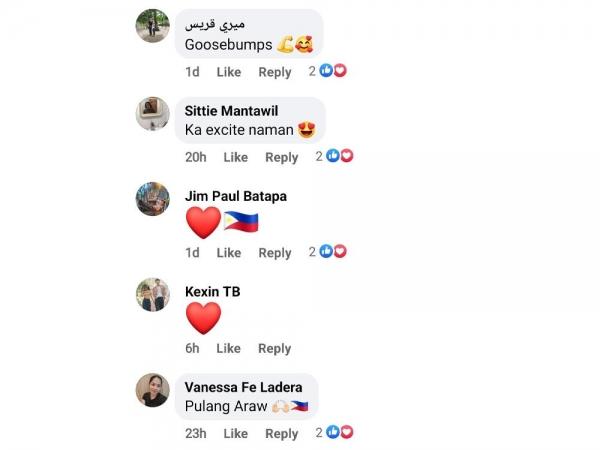Open reaction icons on Sittie Mantawil's comment
The width and height of the screenshot is (600, 450).
click(335, 156)
